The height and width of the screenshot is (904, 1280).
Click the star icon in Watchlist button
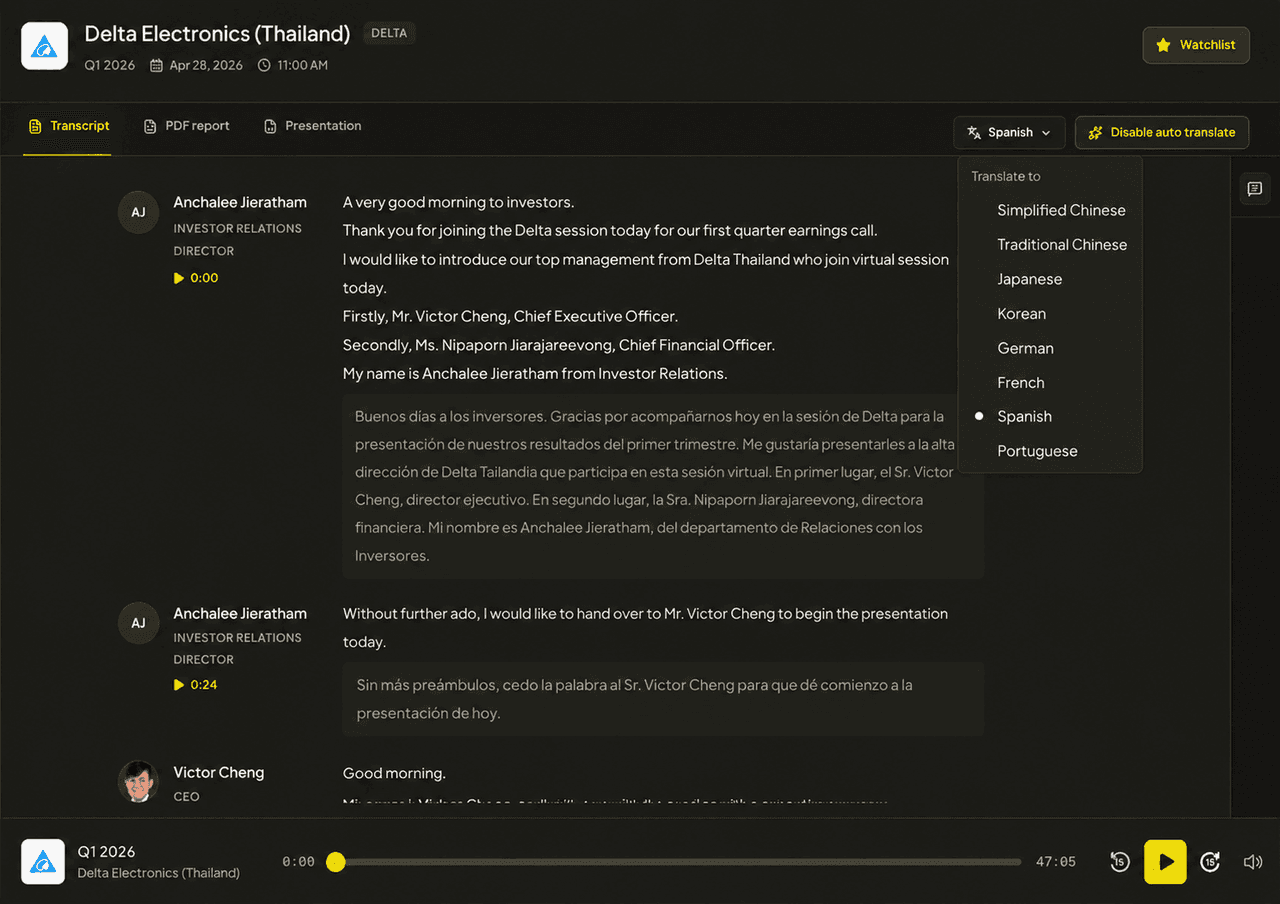point(1163,45)
